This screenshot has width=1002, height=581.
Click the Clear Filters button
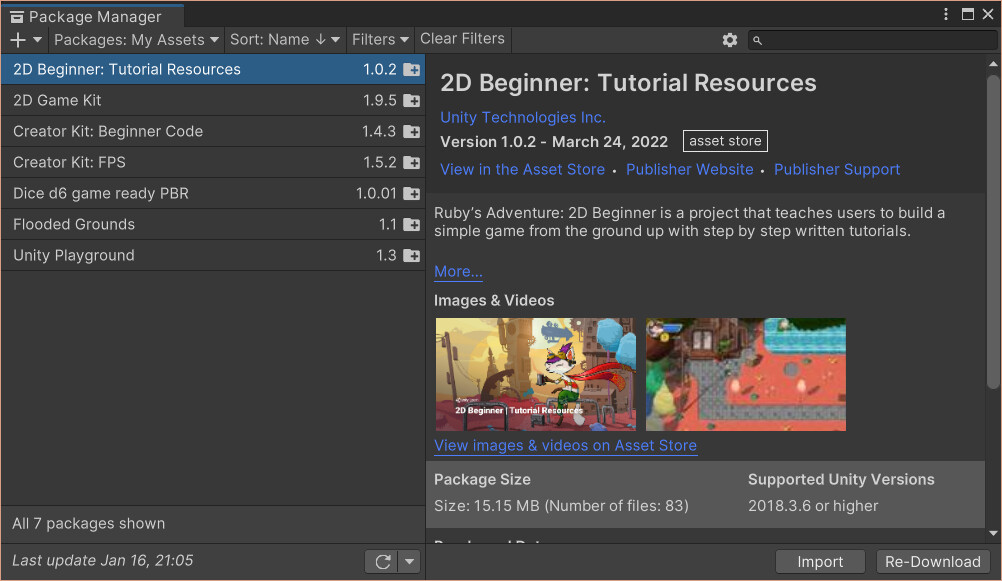tap(462, 39)
